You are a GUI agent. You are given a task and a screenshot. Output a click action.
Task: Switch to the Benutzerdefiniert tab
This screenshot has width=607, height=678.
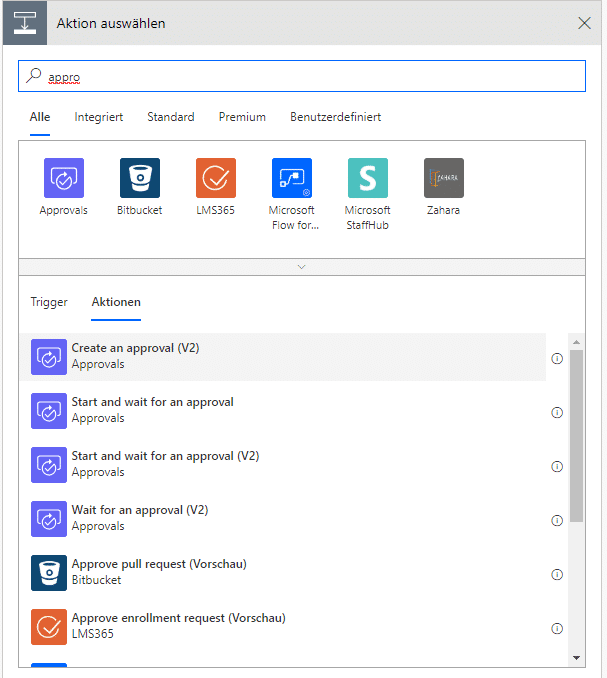pos(335,117)
